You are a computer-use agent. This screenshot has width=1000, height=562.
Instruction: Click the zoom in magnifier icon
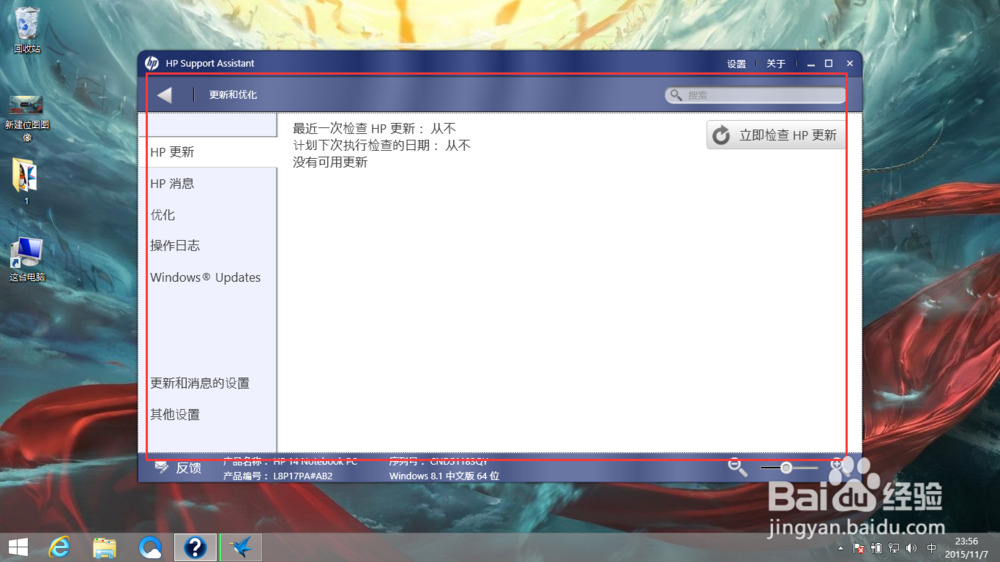tap(837, 466)
